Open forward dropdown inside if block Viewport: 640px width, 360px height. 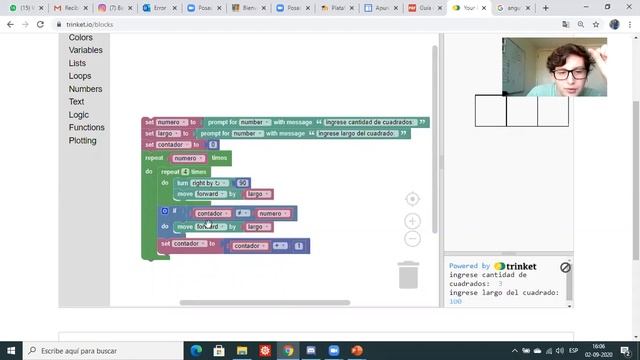pyautogui.click(x=210, y=227)
